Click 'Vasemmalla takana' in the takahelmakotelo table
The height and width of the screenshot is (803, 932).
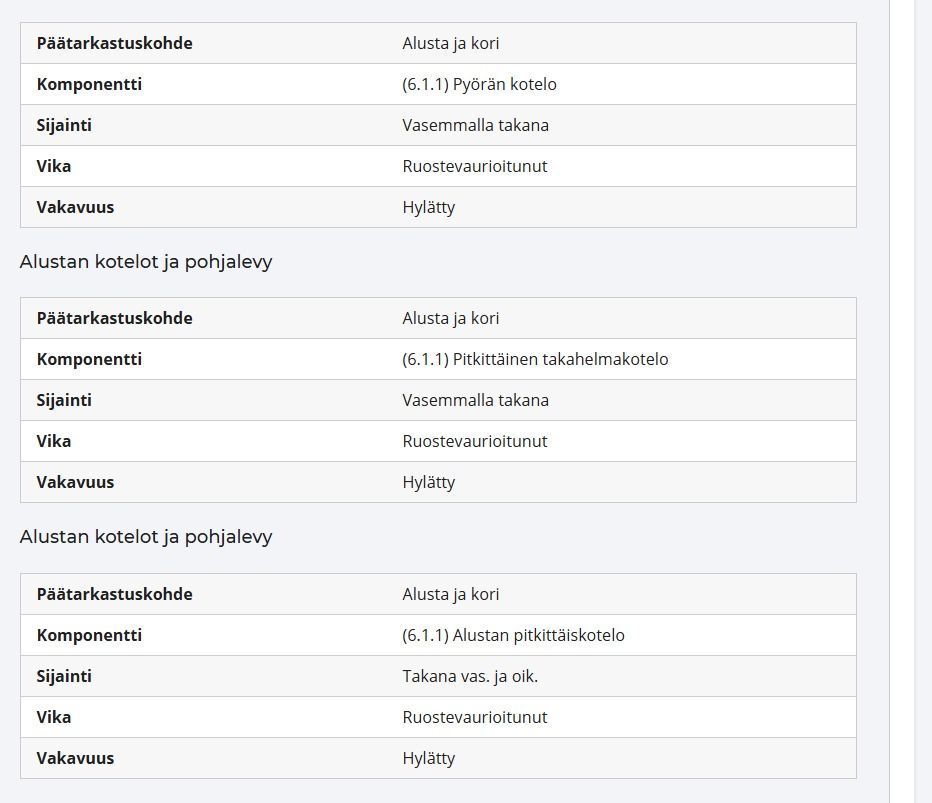click(475, 401)
